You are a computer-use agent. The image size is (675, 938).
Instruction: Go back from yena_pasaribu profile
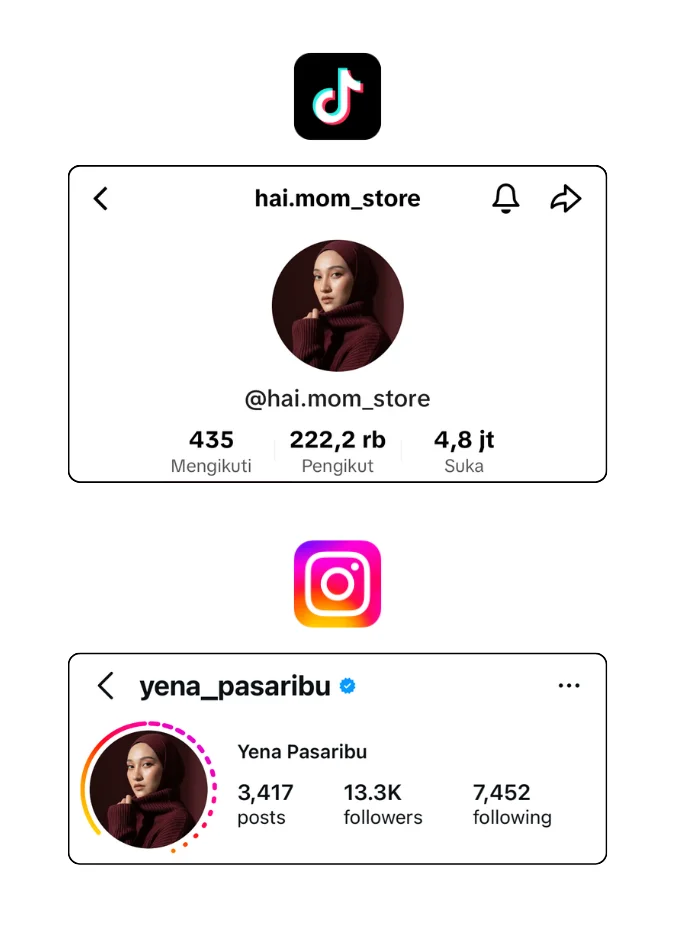105,686
